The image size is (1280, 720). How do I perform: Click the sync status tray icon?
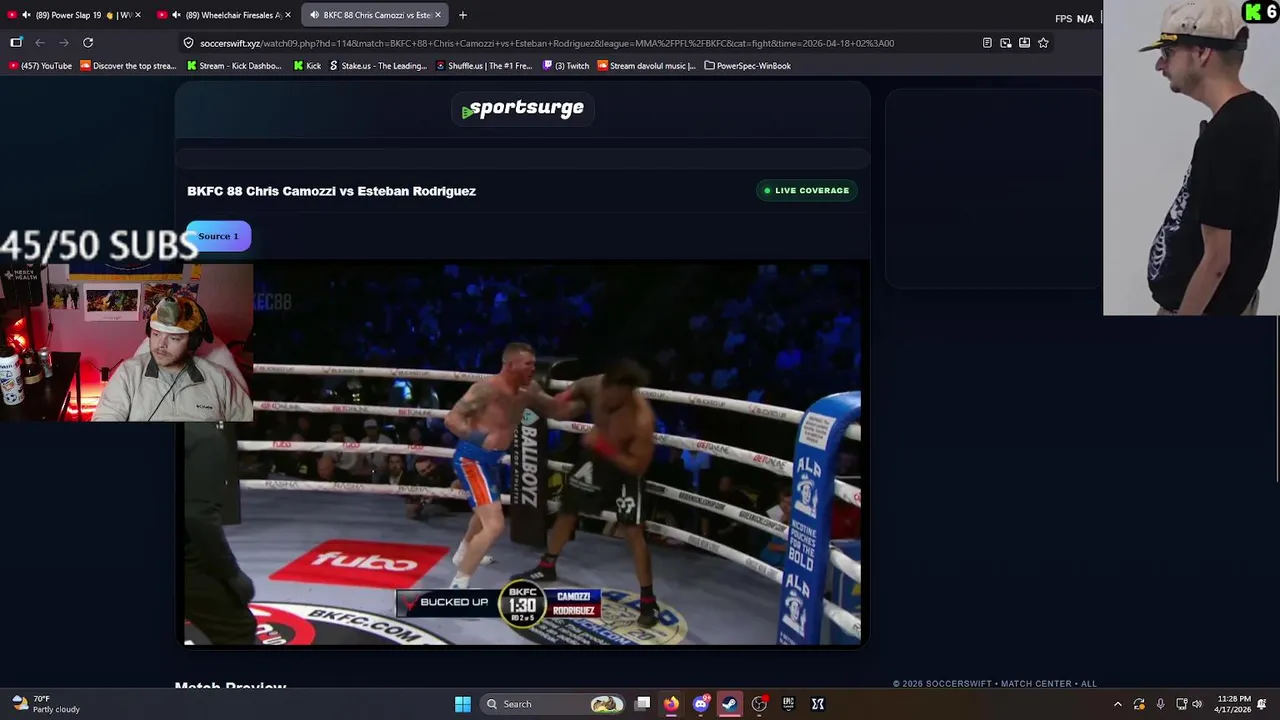point(1139,704)
